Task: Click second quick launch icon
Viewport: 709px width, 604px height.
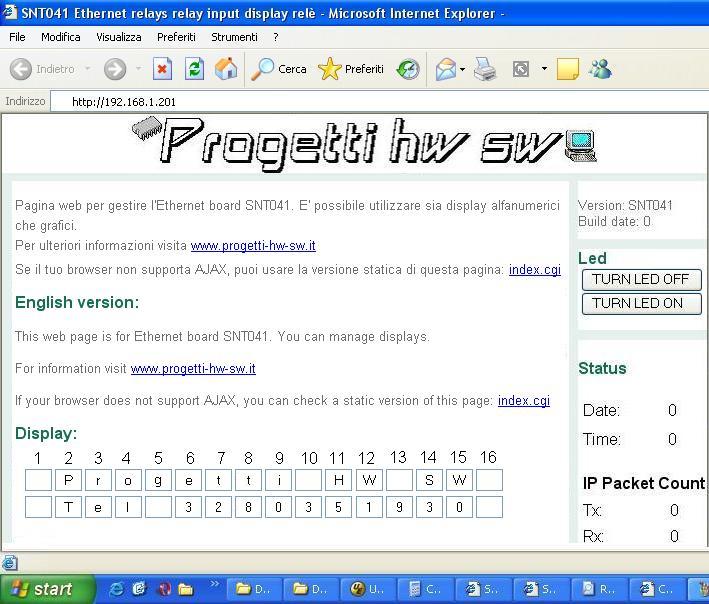Action: 140,589
